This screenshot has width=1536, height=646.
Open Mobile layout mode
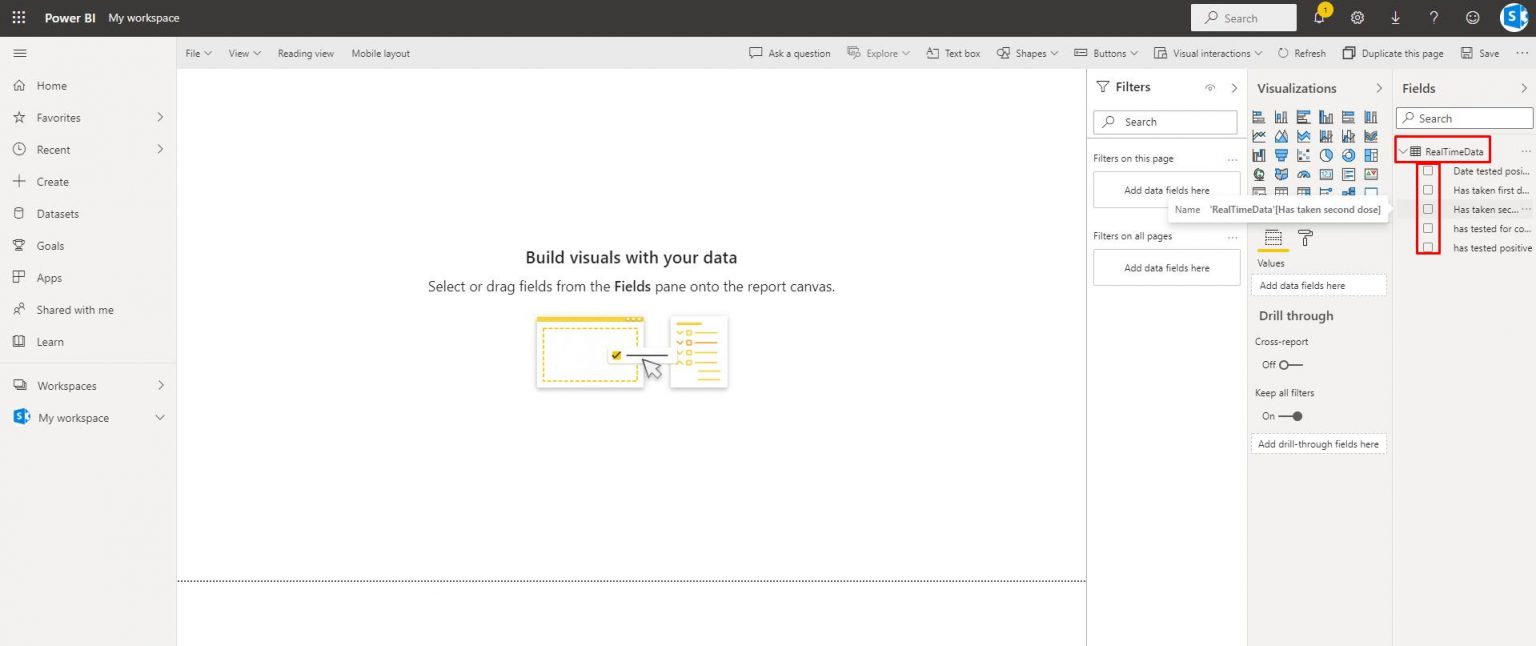pyautogui.click(x=380, y=53)
